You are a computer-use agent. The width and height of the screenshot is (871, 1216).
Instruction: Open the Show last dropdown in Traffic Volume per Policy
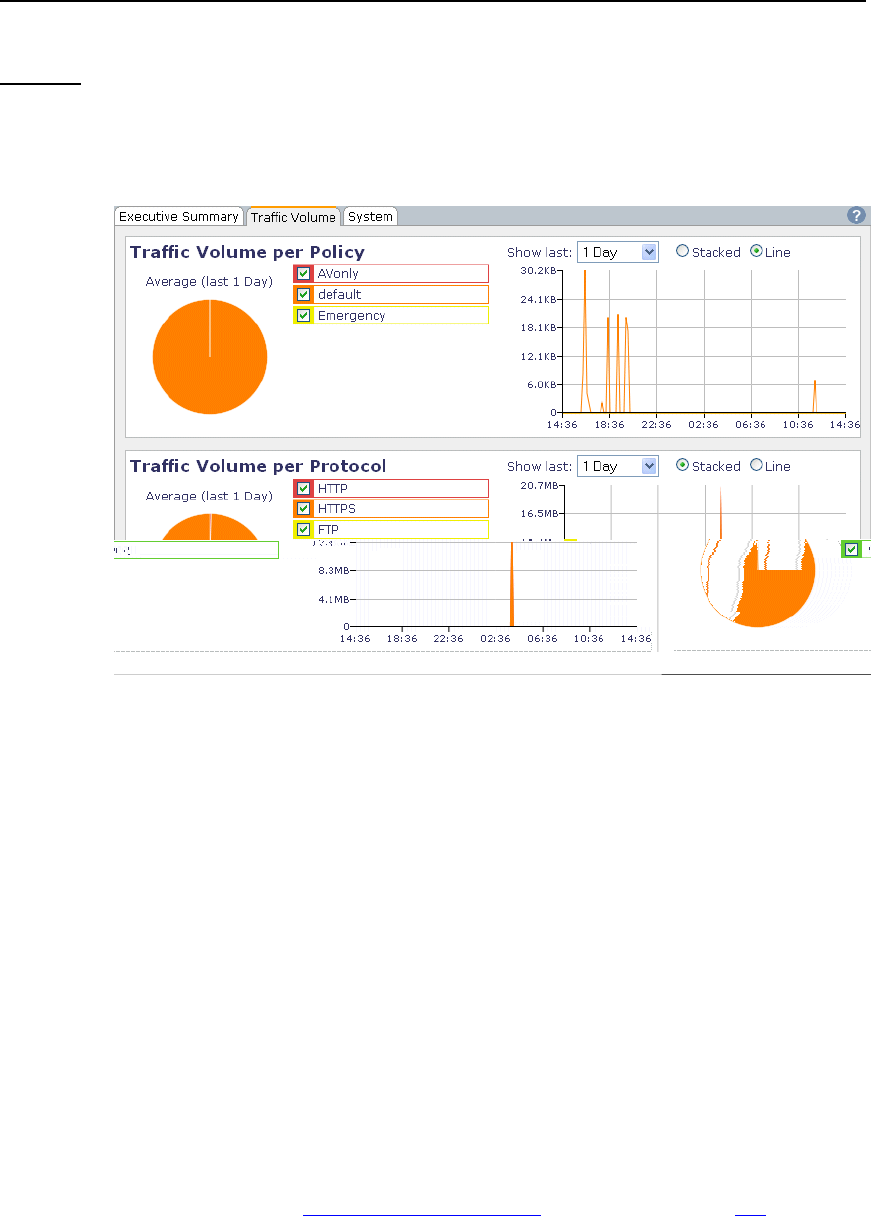point(618,252)
